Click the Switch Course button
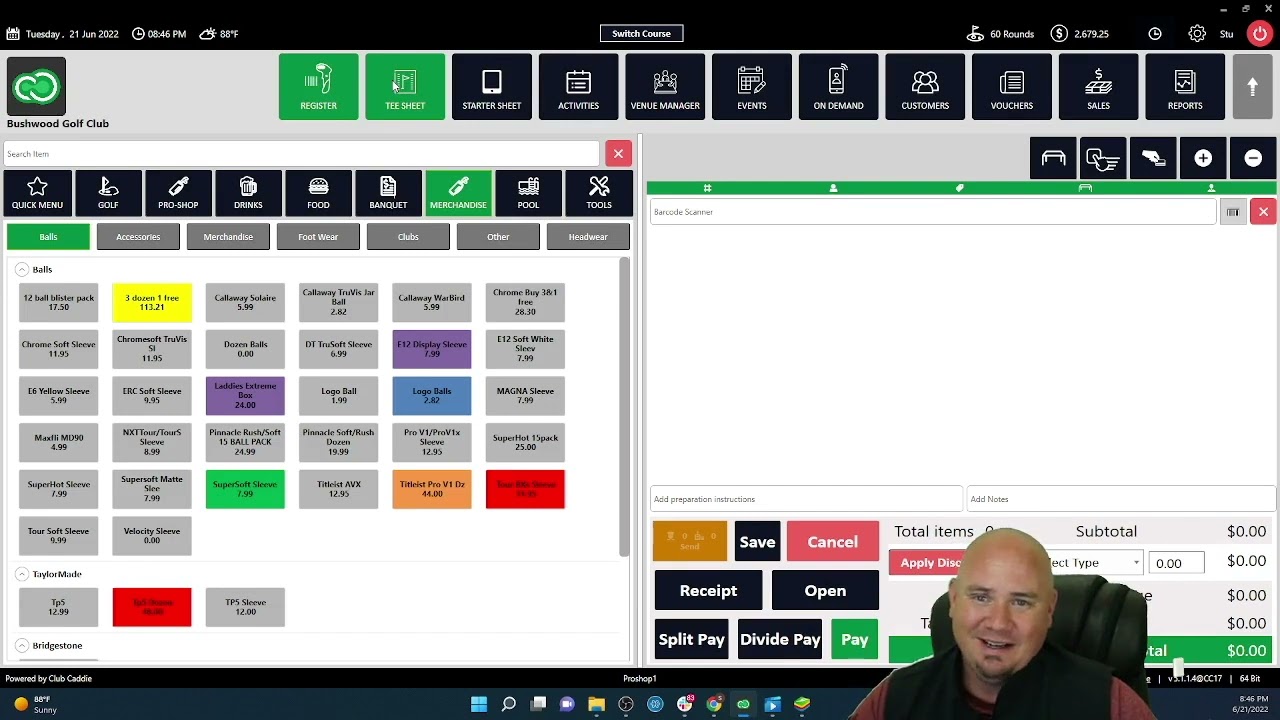 pyautogui.click(x=641, y=34)
